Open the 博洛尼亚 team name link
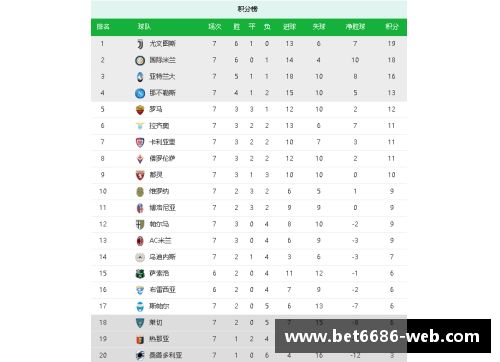Image resolution: width=500 pixels, height=362 pixels. pos(162,208)
